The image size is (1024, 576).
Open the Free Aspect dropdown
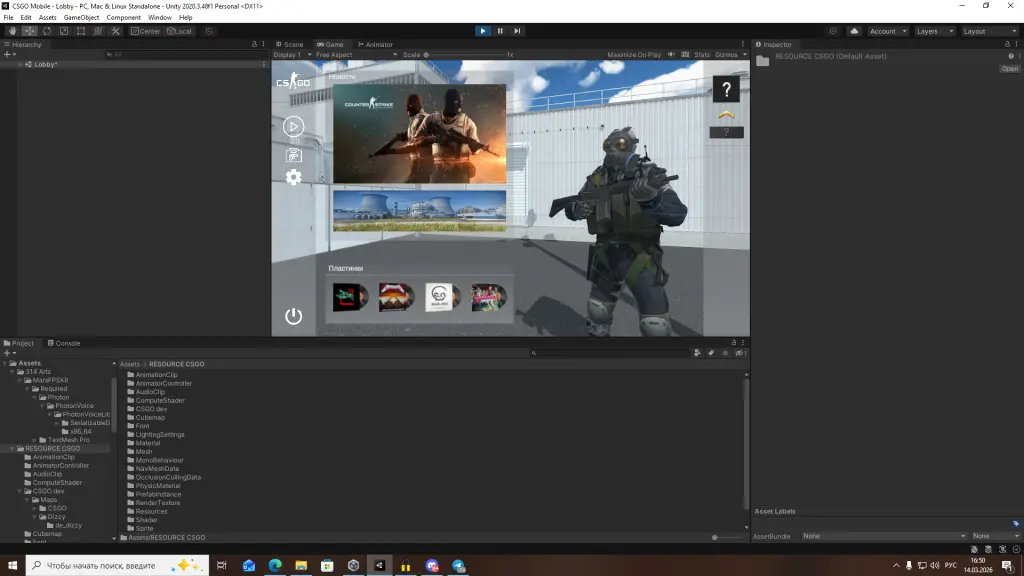pyautogui.click(x=335, y=54)
